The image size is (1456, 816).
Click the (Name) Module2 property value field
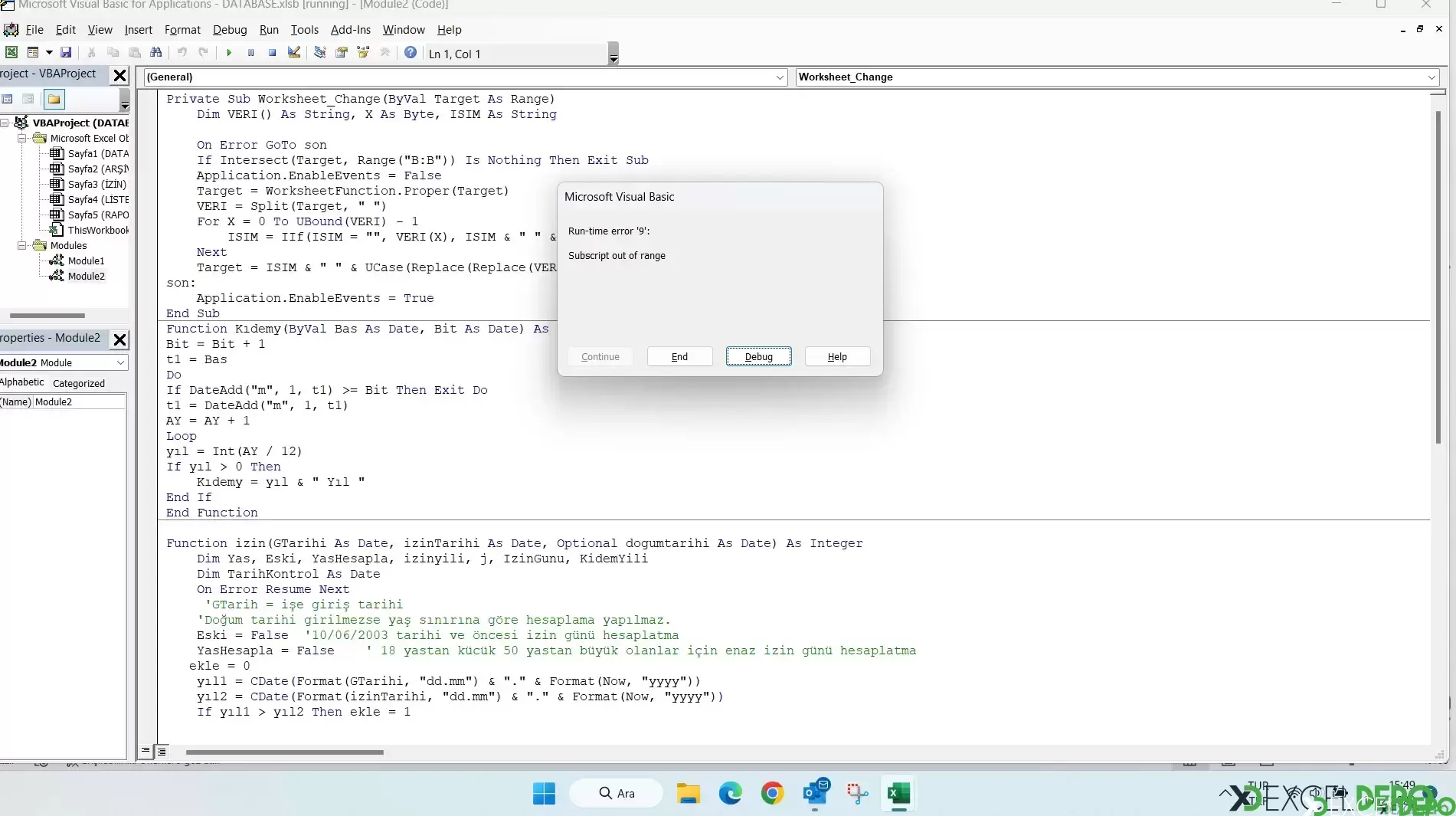[79, 401]
